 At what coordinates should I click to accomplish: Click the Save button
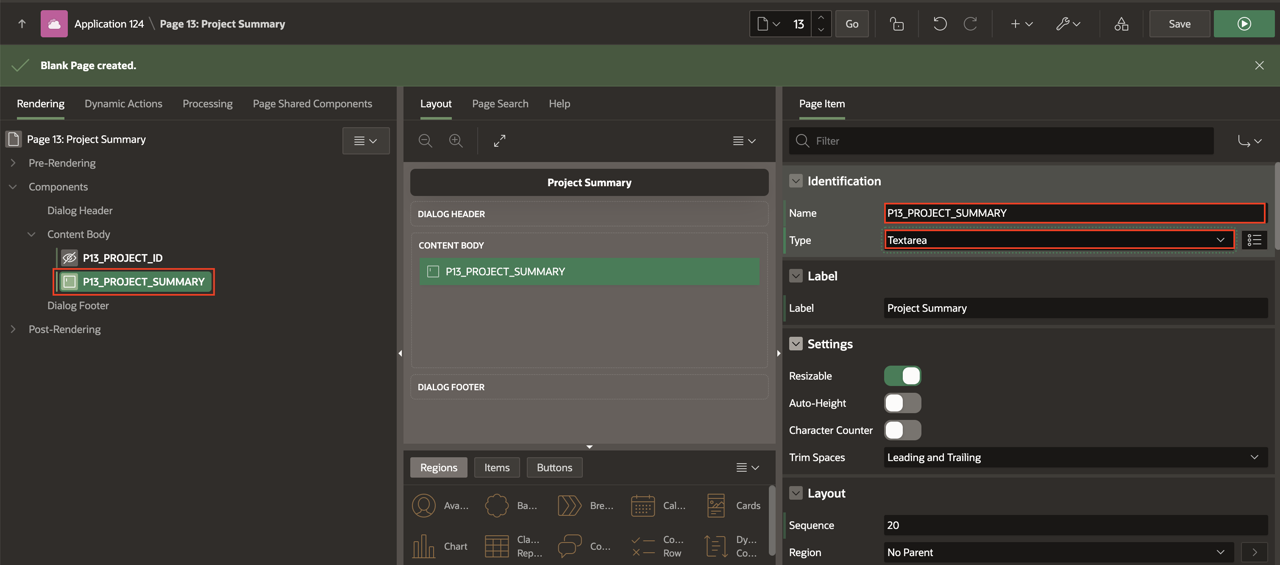click(1179, 24)
